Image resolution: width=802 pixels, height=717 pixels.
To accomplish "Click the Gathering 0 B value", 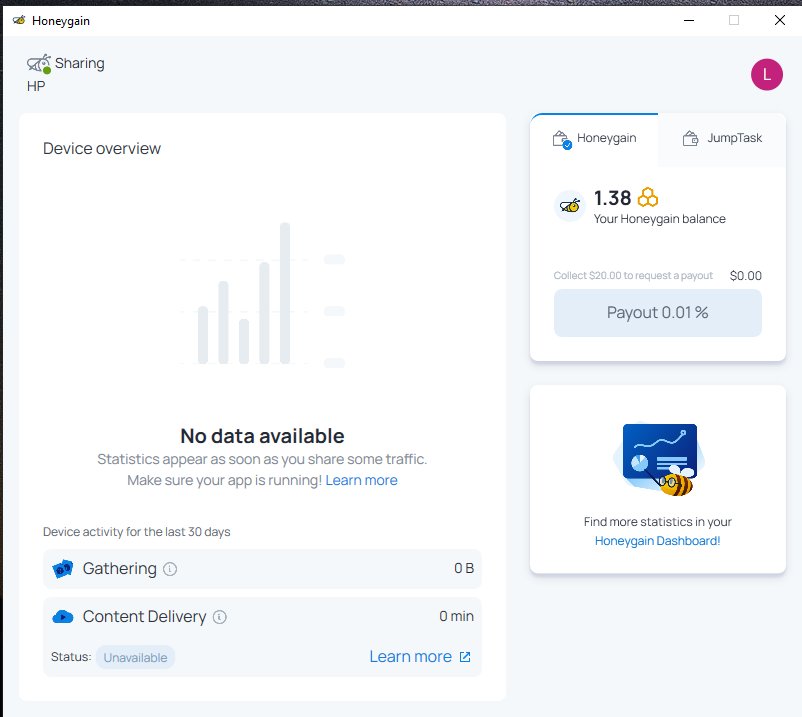I will 464,568.
